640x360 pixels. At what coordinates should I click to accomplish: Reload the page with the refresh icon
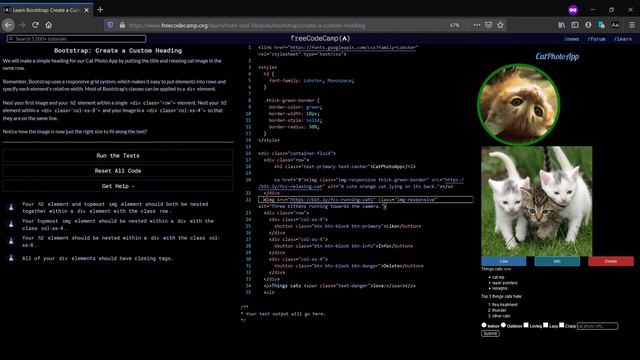coord(36,25)
